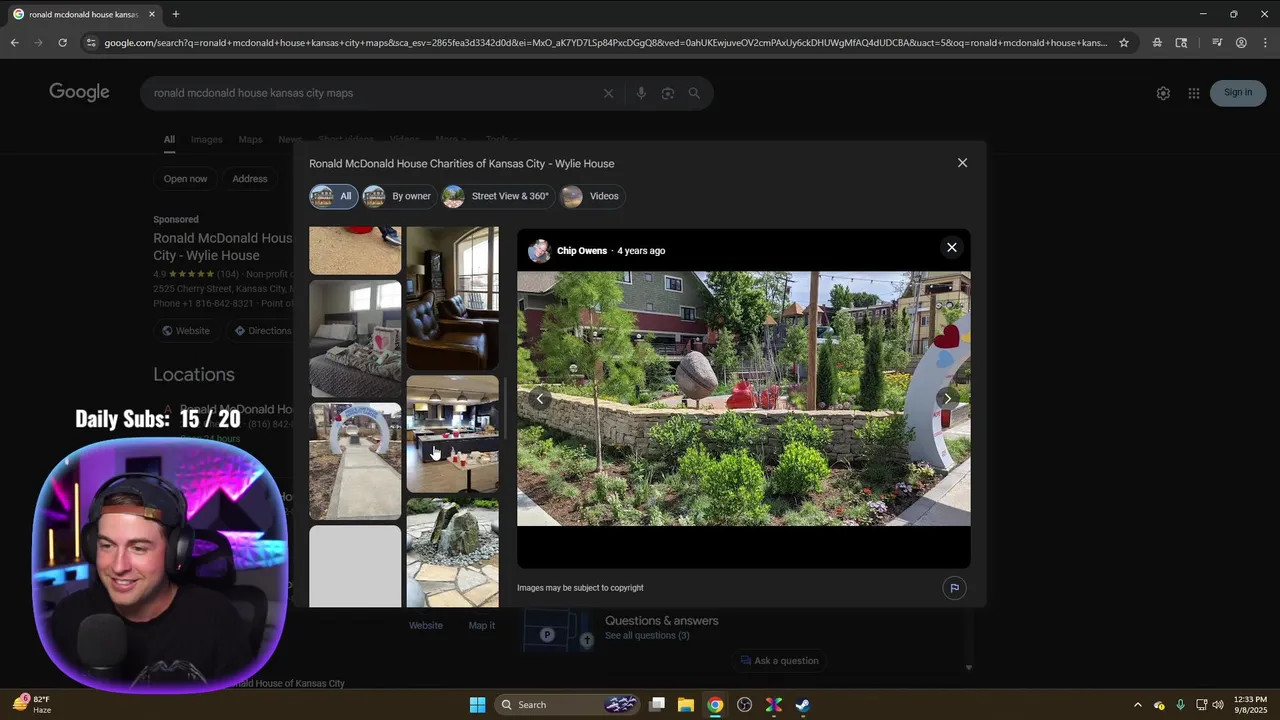Screen dimensions: 1280x720
Task: Filter results by Open now
Action: click(186, 179)
